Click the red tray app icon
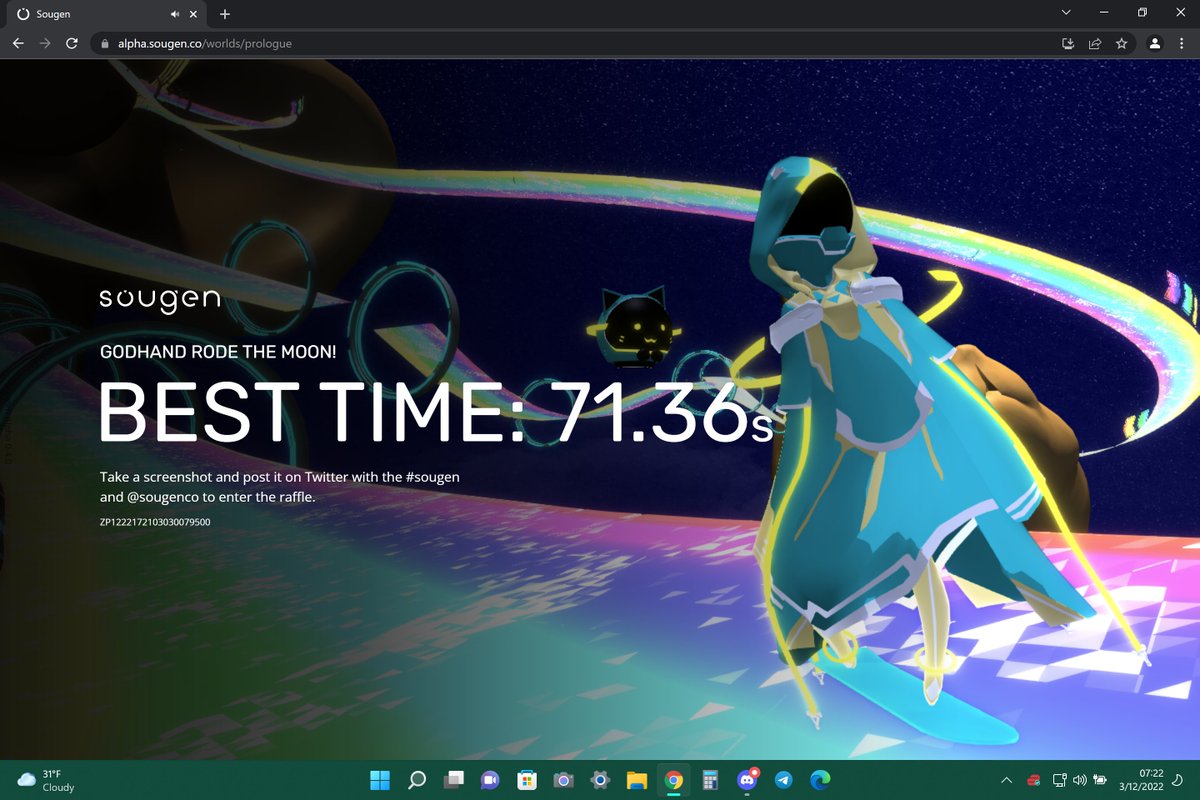 1035,780
